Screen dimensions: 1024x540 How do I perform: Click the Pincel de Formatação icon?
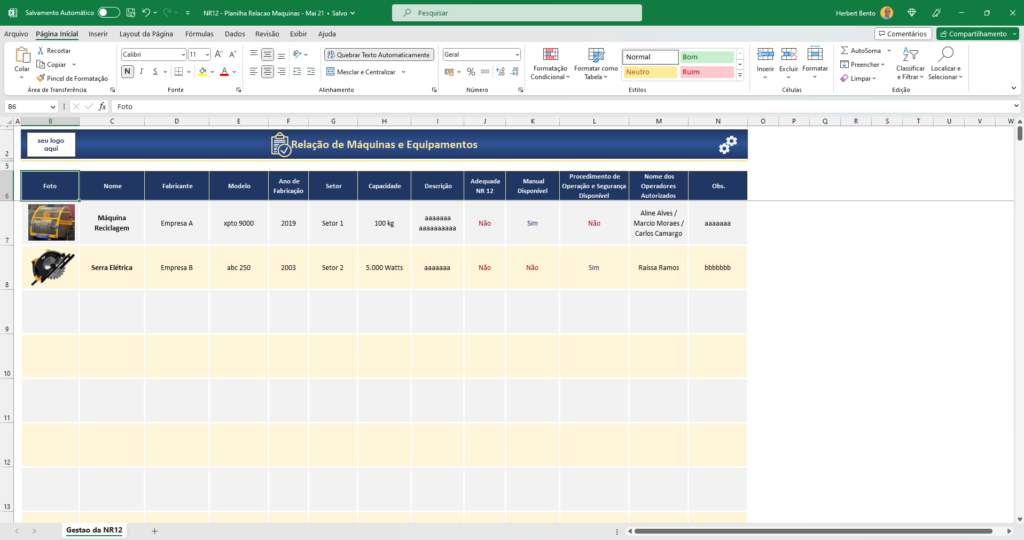41,78
